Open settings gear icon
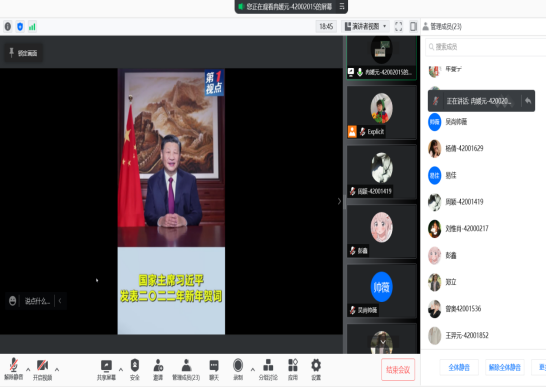The height and width of the screenshot is (388, 547). coord(316,370)
